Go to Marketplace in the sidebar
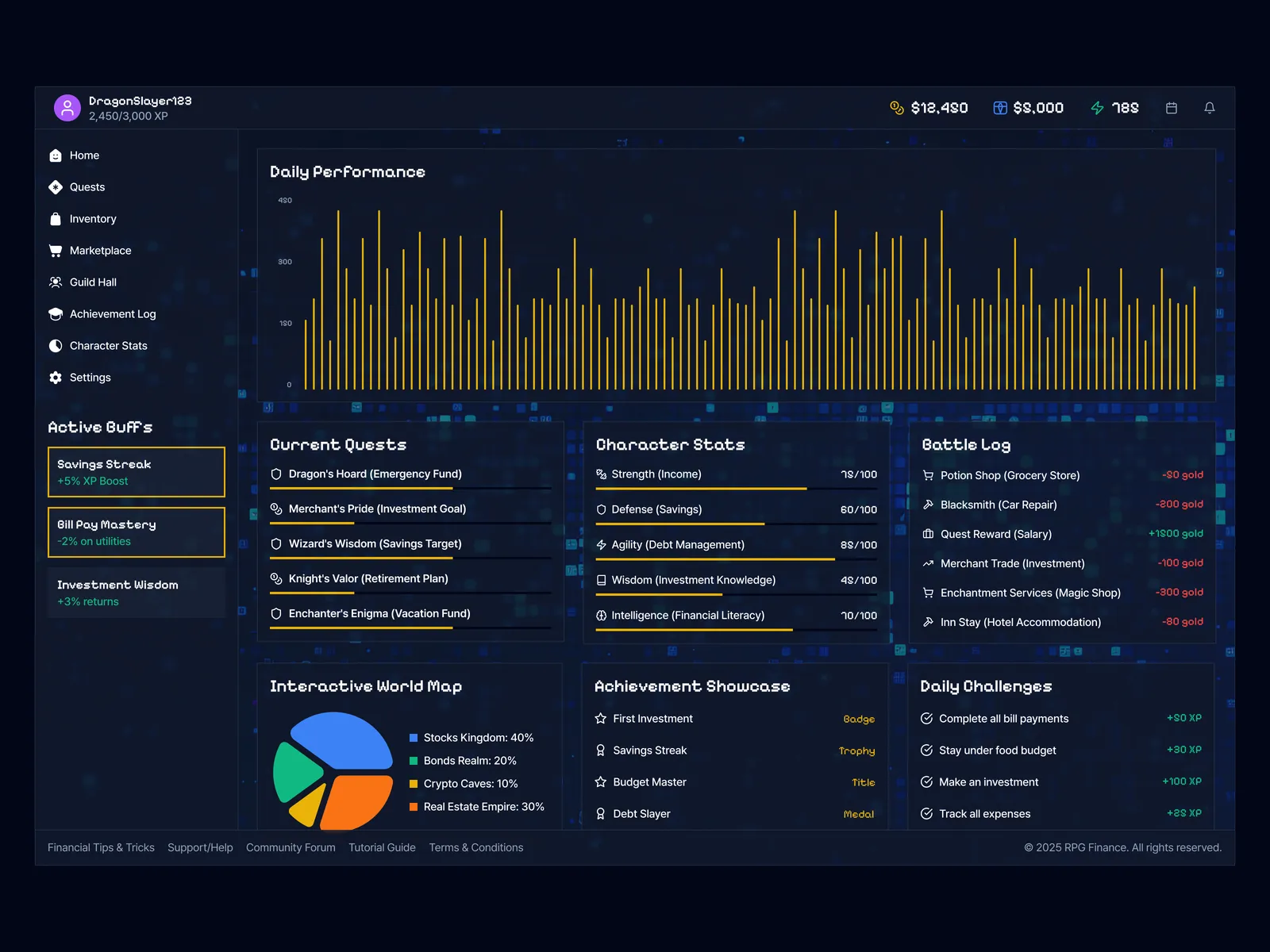1270x952 pixels. click(100, 251)
